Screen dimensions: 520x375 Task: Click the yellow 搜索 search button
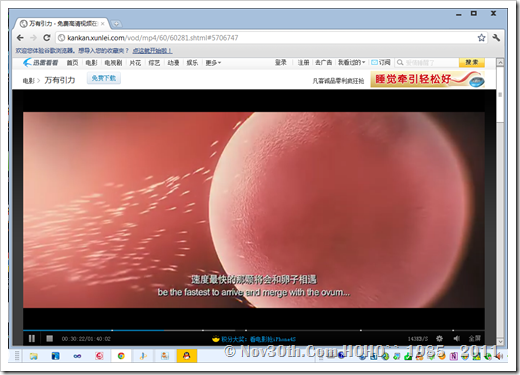point(472,63)
